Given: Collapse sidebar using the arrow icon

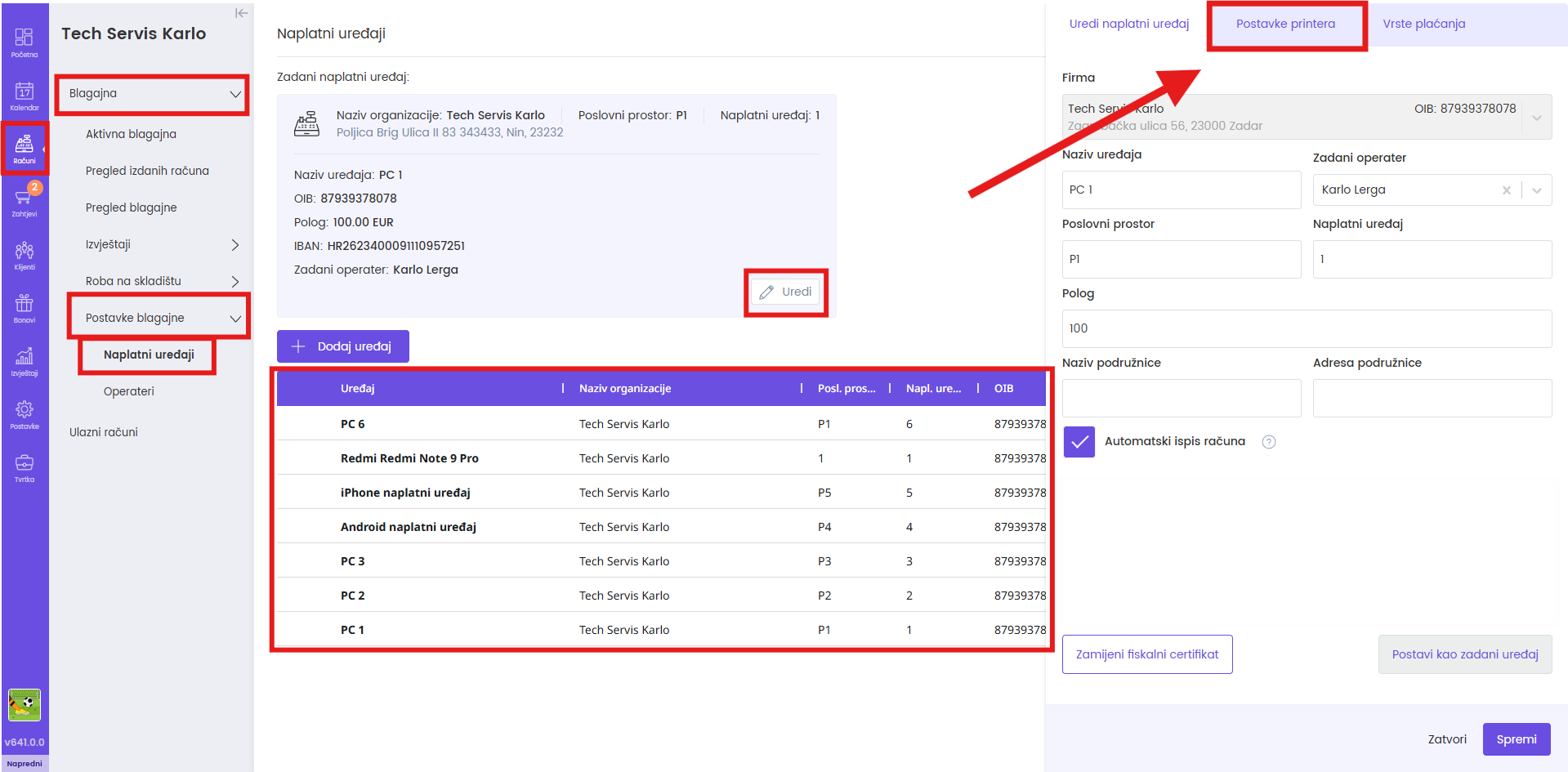Looking at the screenshot, I should coord(241,13).
